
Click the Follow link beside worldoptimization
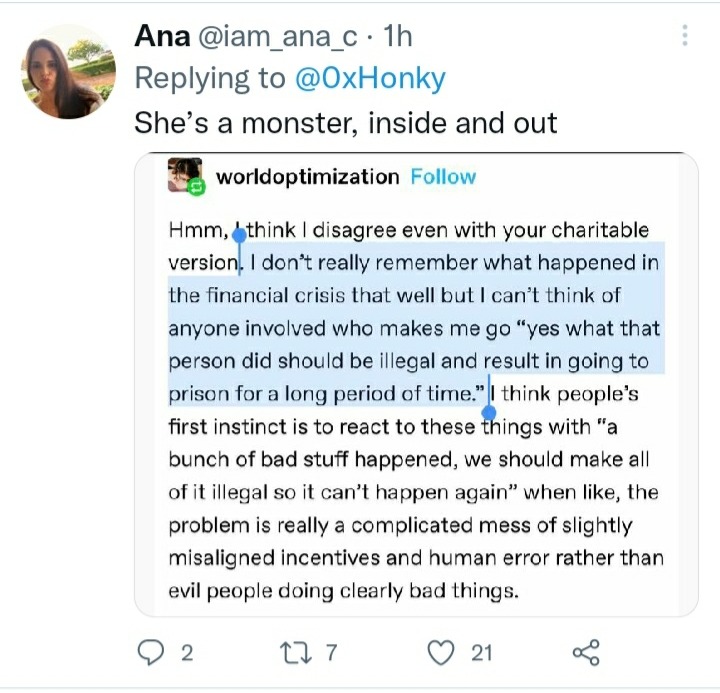tap(443, 177)
